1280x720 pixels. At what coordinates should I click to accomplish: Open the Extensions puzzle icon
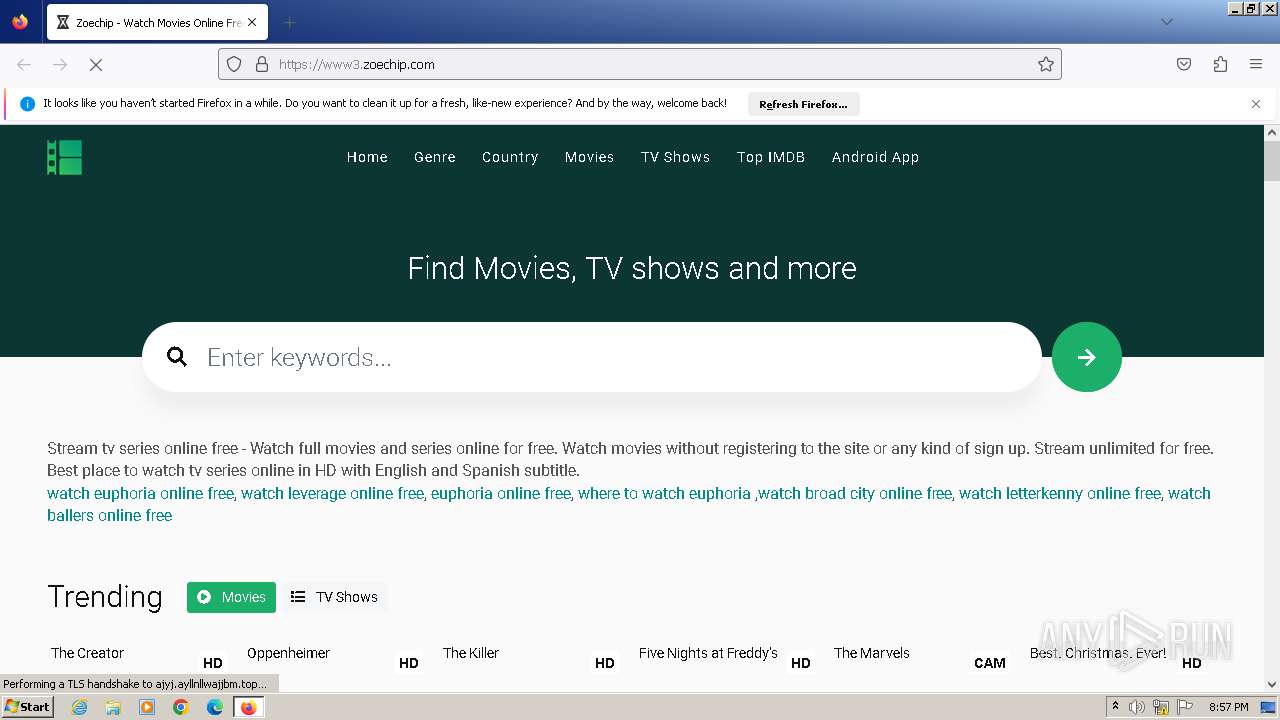point(1220,64)
